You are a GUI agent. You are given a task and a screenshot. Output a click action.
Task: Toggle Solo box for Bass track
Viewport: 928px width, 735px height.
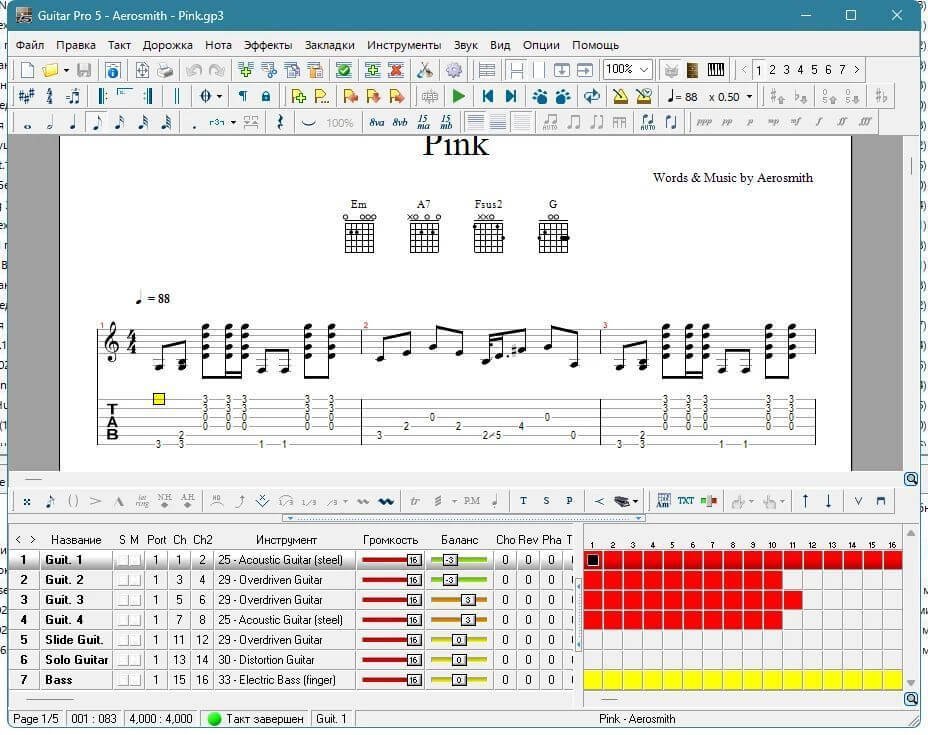point(123,681)
